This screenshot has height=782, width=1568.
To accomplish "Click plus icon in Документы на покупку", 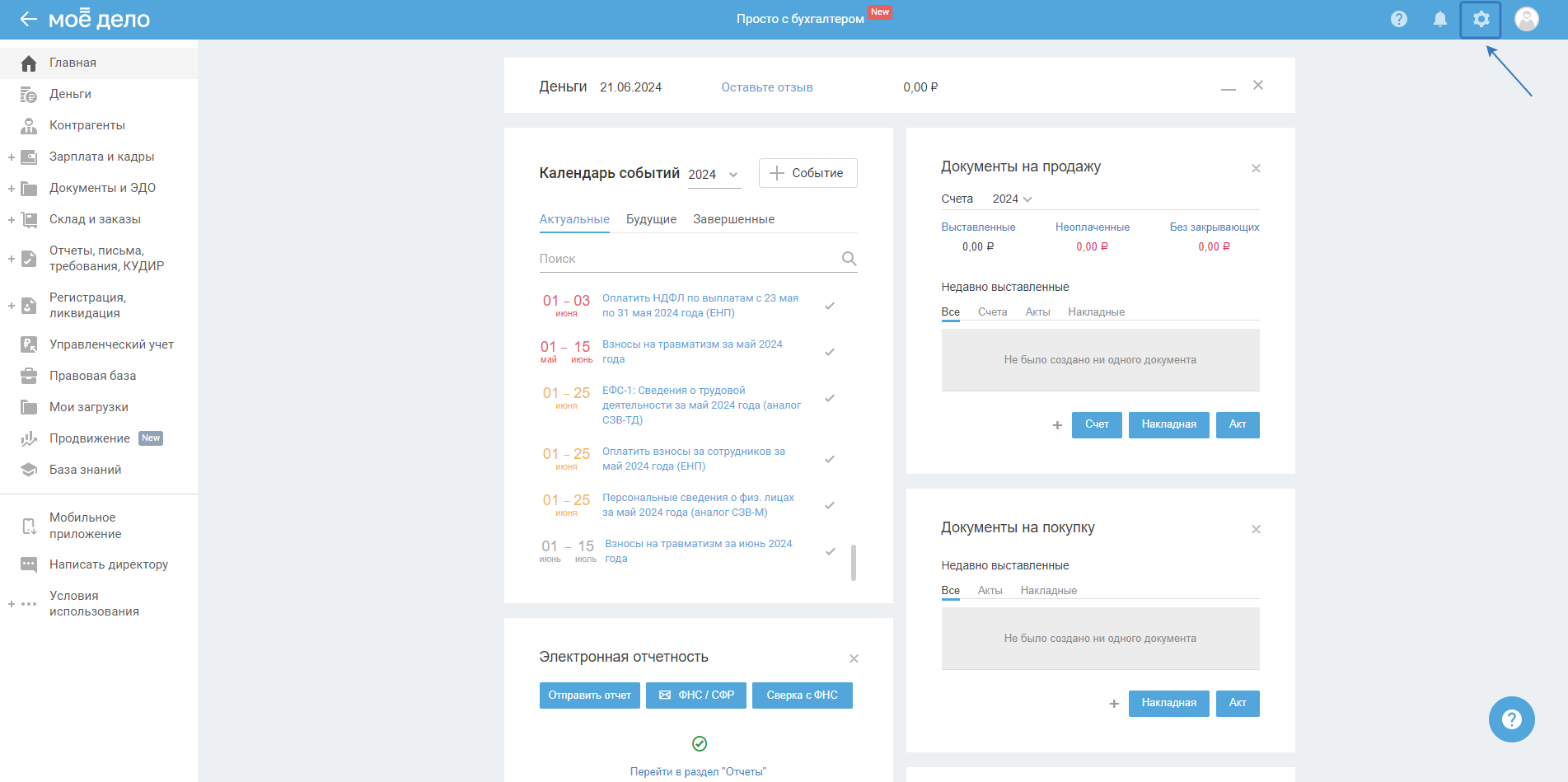I will tap(1114, 704).
